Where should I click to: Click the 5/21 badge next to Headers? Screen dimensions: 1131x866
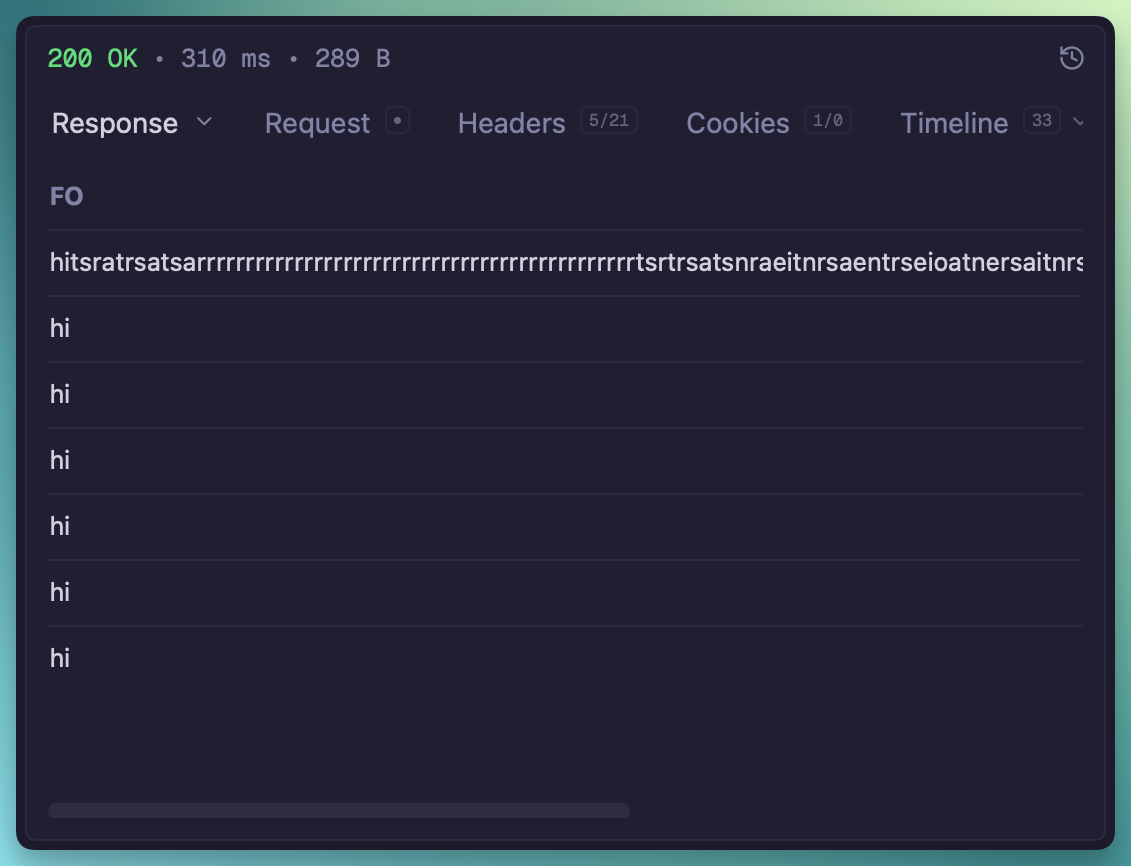coord(608,122)
